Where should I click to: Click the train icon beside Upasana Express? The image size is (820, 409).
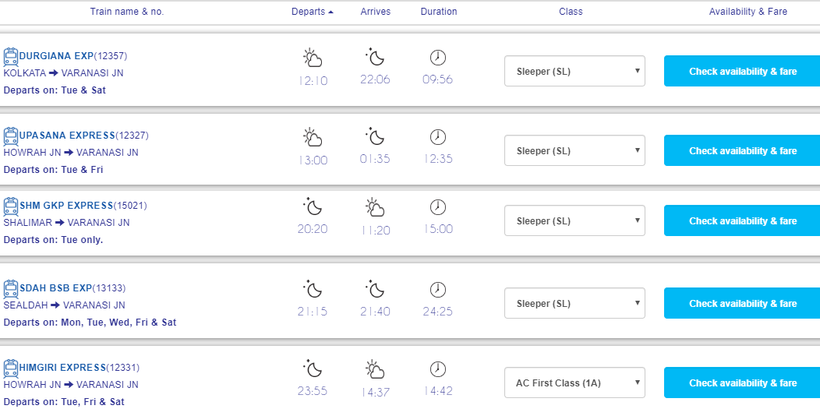(11, 135)
